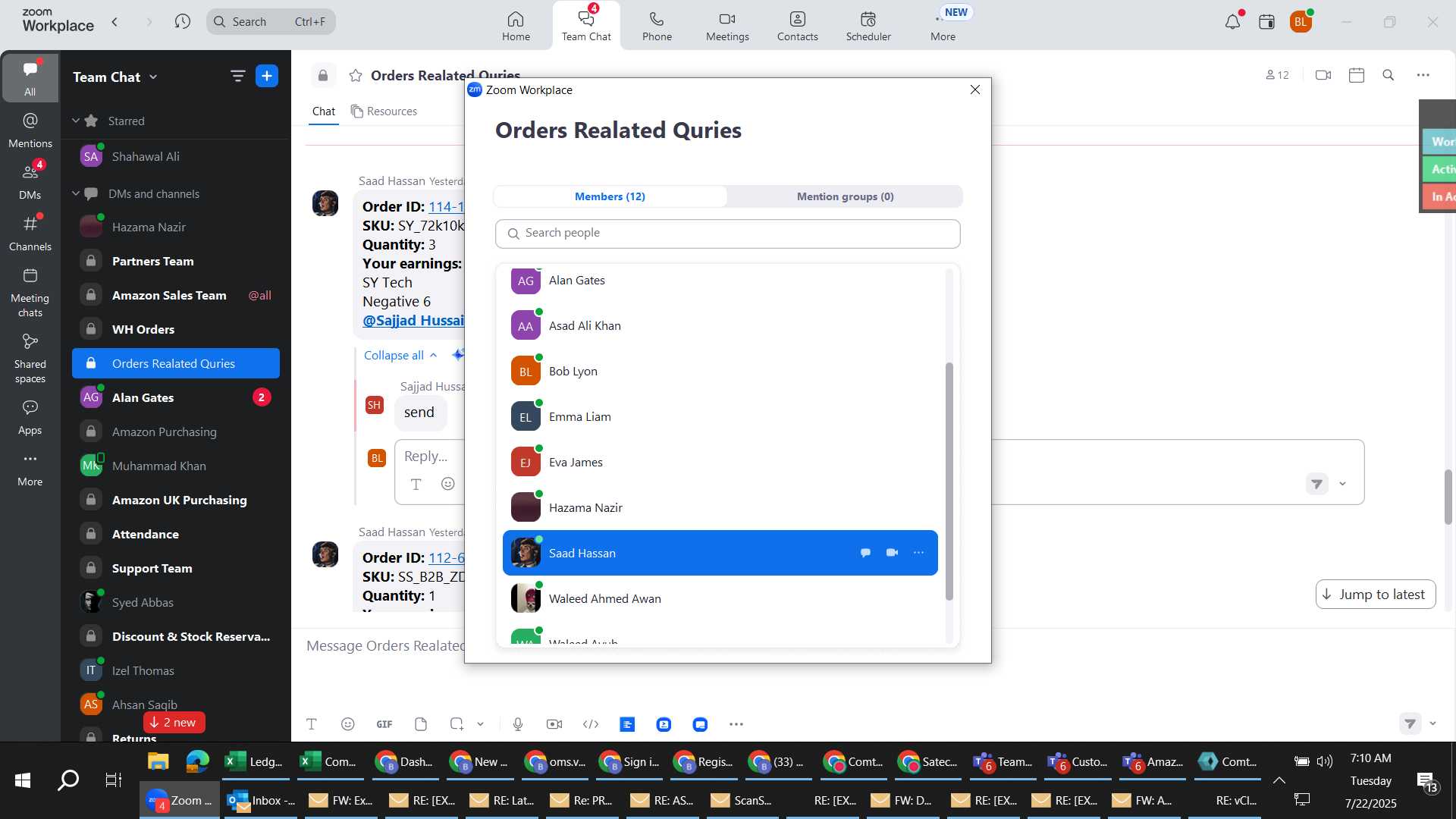Click the members list scrollbar

click(x=949, y=482)
